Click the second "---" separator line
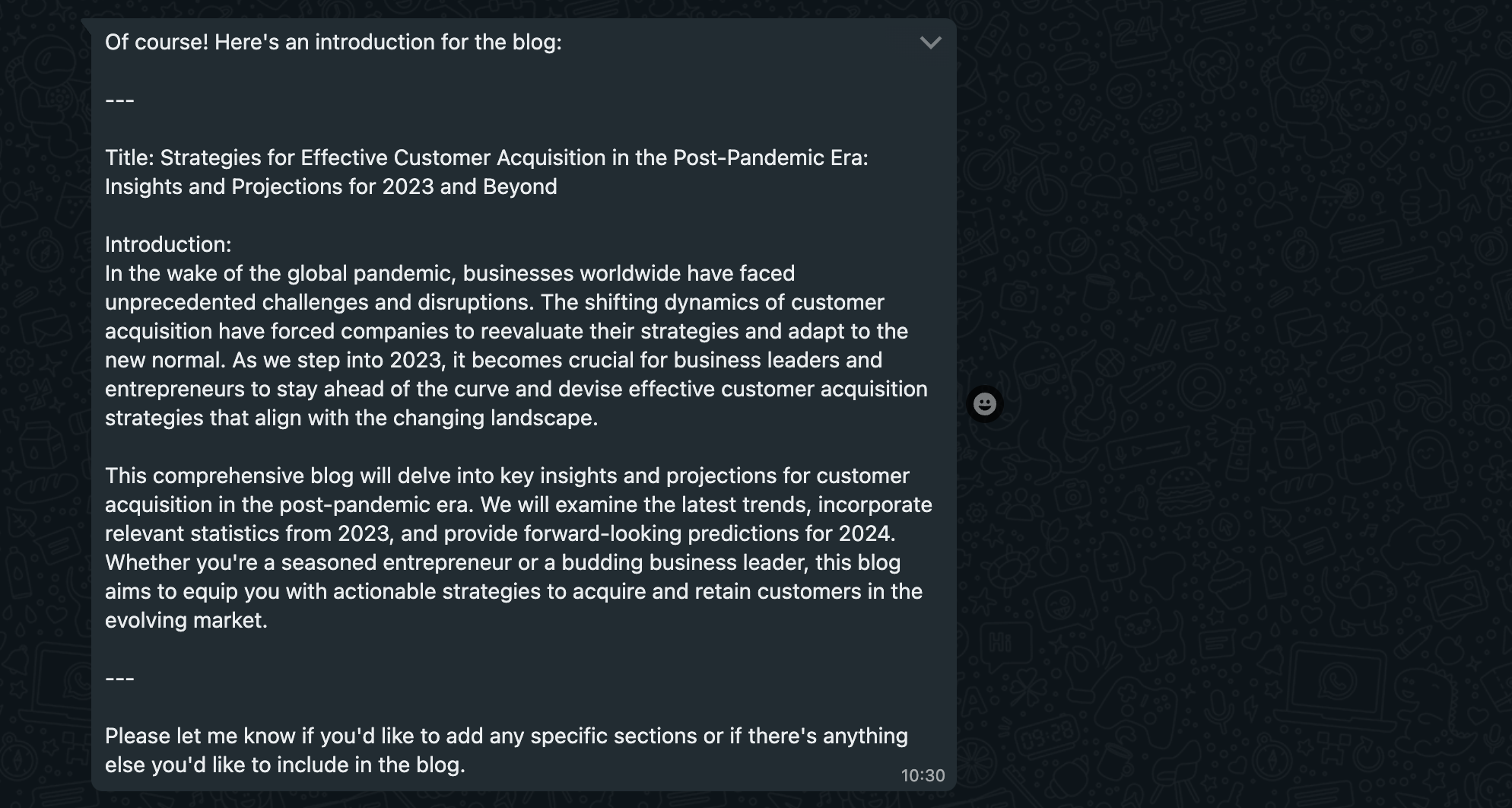The height and width of the screenshot is (808, 1512). [120, 679]
